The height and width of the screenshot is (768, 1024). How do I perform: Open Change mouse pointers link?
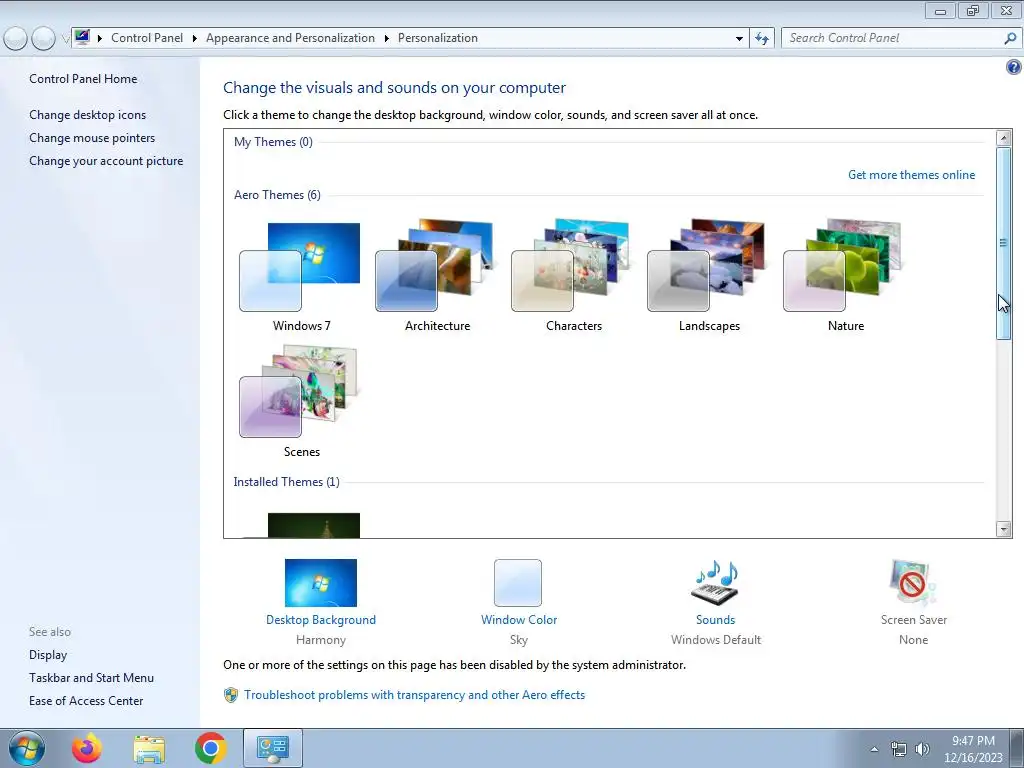coord(92,138)
